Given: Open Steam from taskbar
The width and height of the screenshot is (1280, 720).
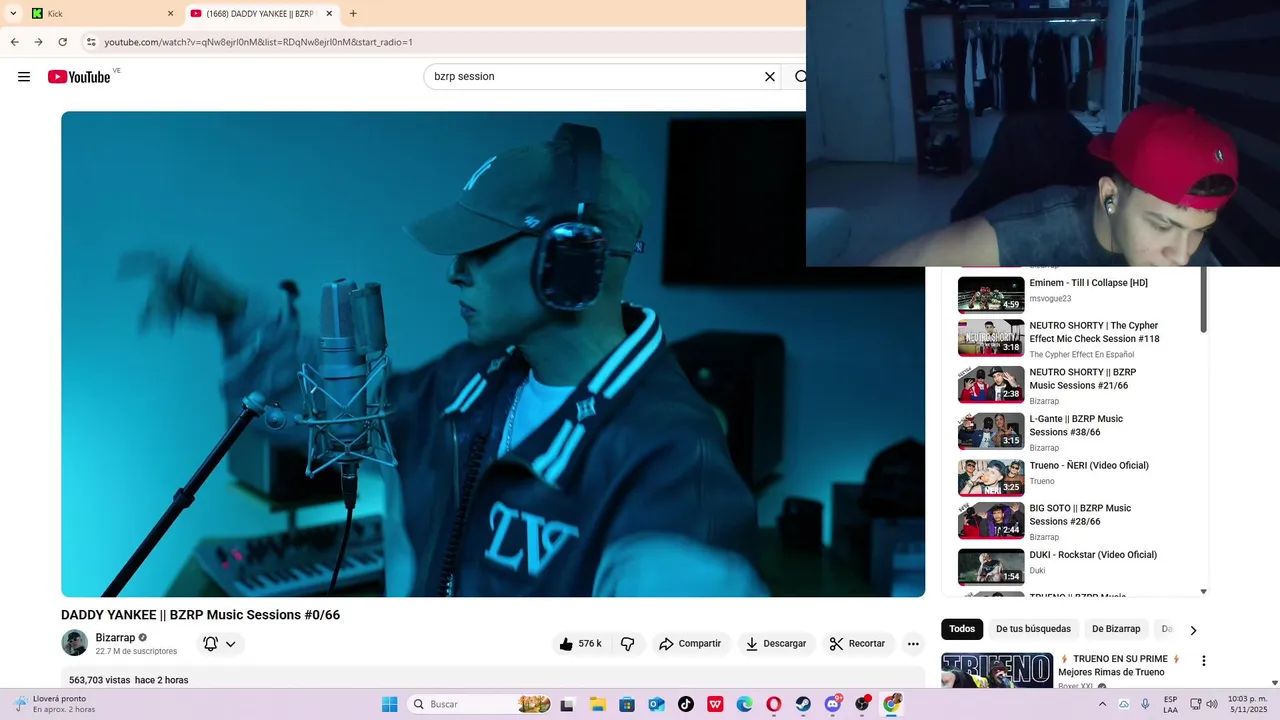Looking at the screenshot, I should (x=803, y=704).
